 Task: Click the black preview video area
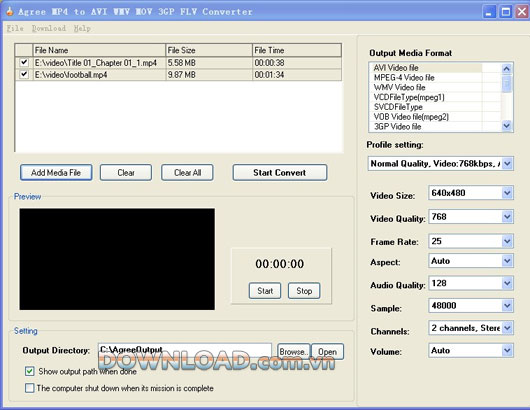[117, 259]
